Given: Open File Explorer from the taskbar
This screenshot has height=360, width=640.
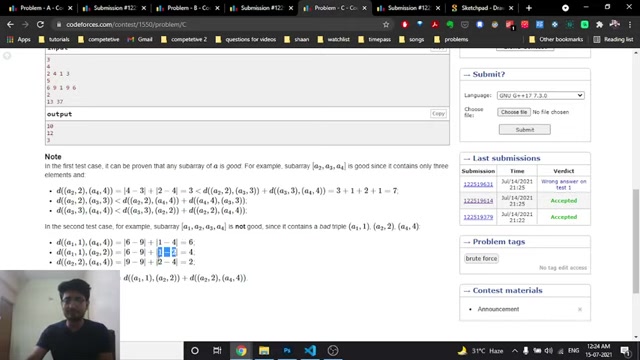Looking at the screenshot, I should click(x=264, y=351).
